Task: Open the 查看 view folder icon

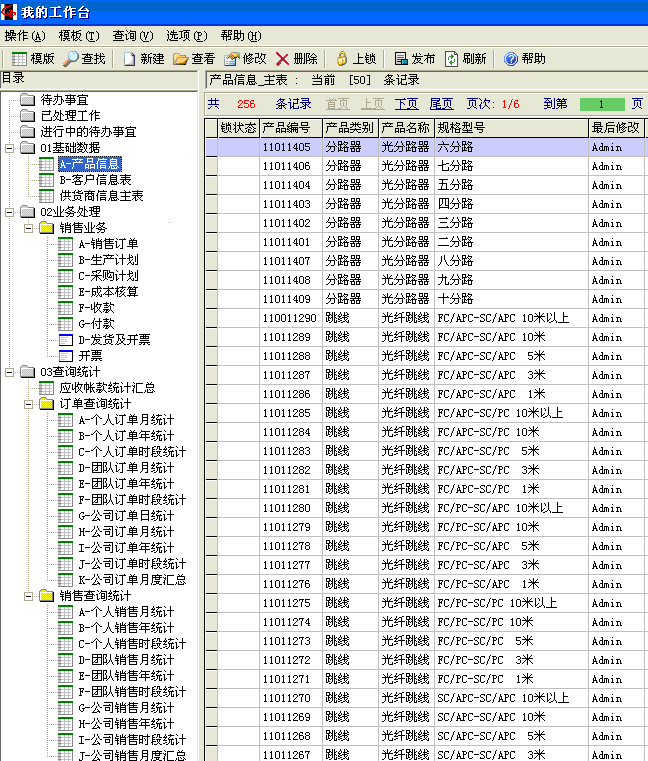Action: coord(180,59)
